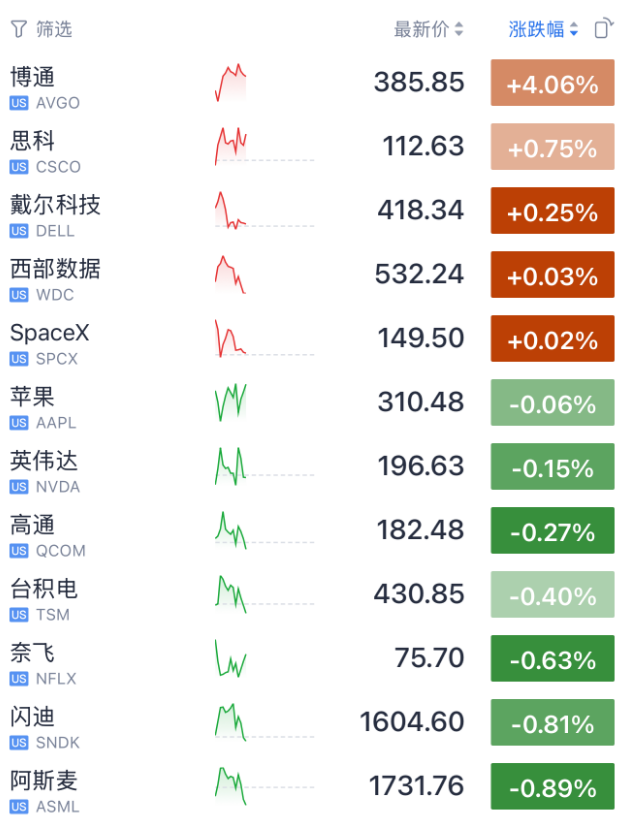Select the 台积电 TSM price 430.85
The image size is (627, 816).
coord(419,594)
